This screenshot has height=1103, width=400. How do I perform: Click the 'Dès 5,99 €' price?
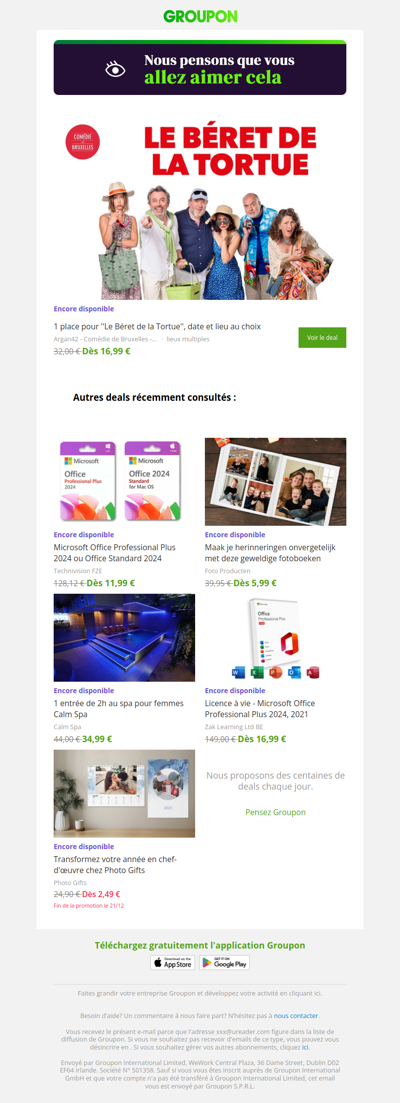[x=254, y=582]
